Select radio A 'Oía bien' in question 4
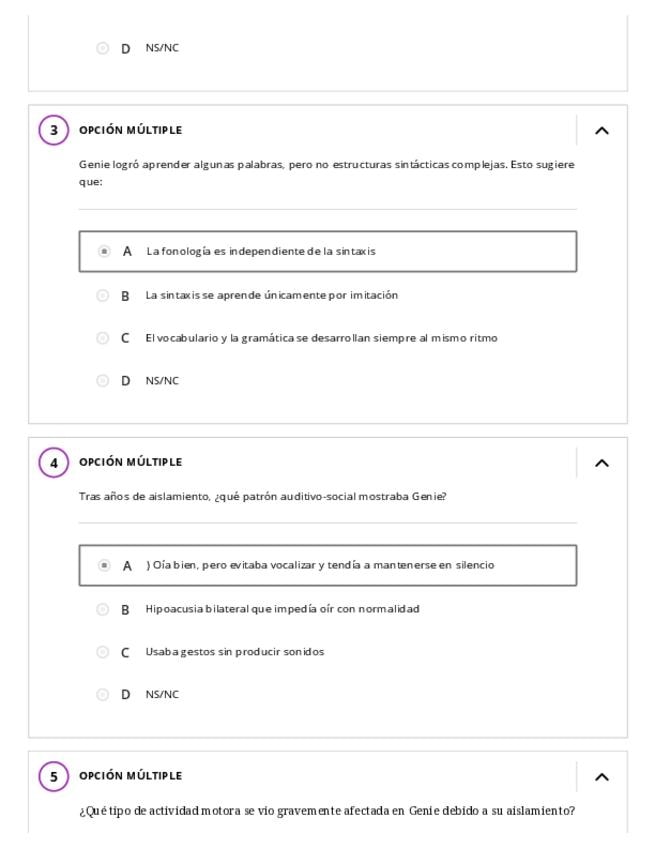Screen dimensions: 655x848 (x=104, y=566)
